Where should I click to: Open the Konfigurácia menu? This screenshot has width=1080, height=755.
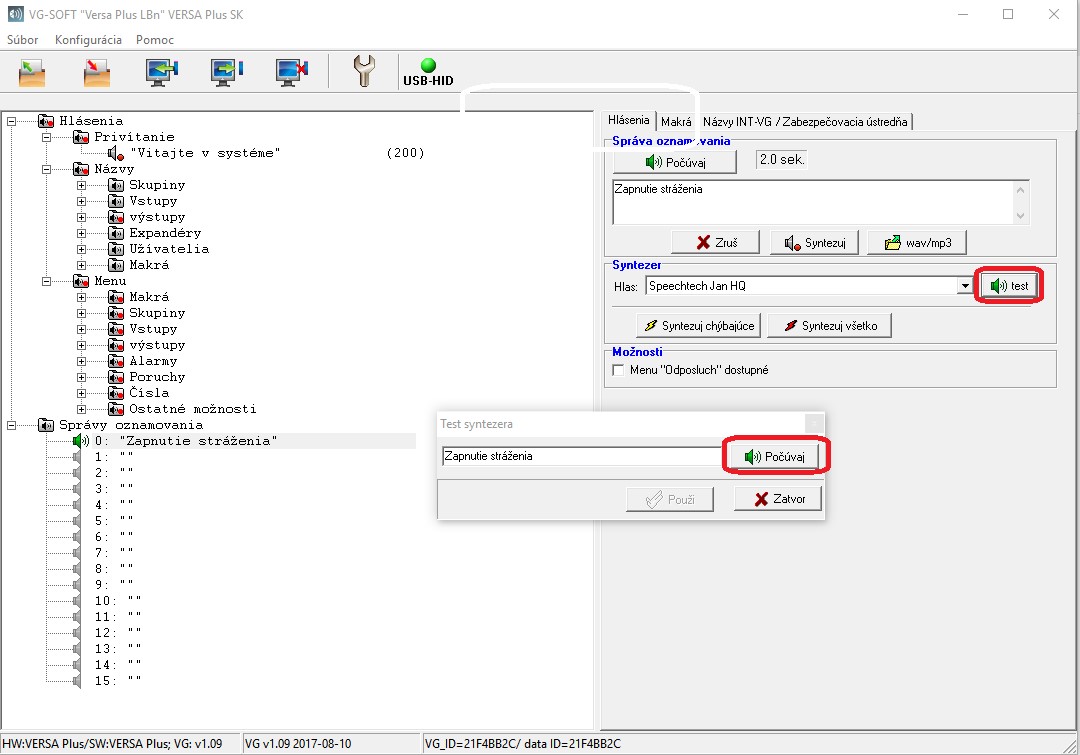point(88,40)
